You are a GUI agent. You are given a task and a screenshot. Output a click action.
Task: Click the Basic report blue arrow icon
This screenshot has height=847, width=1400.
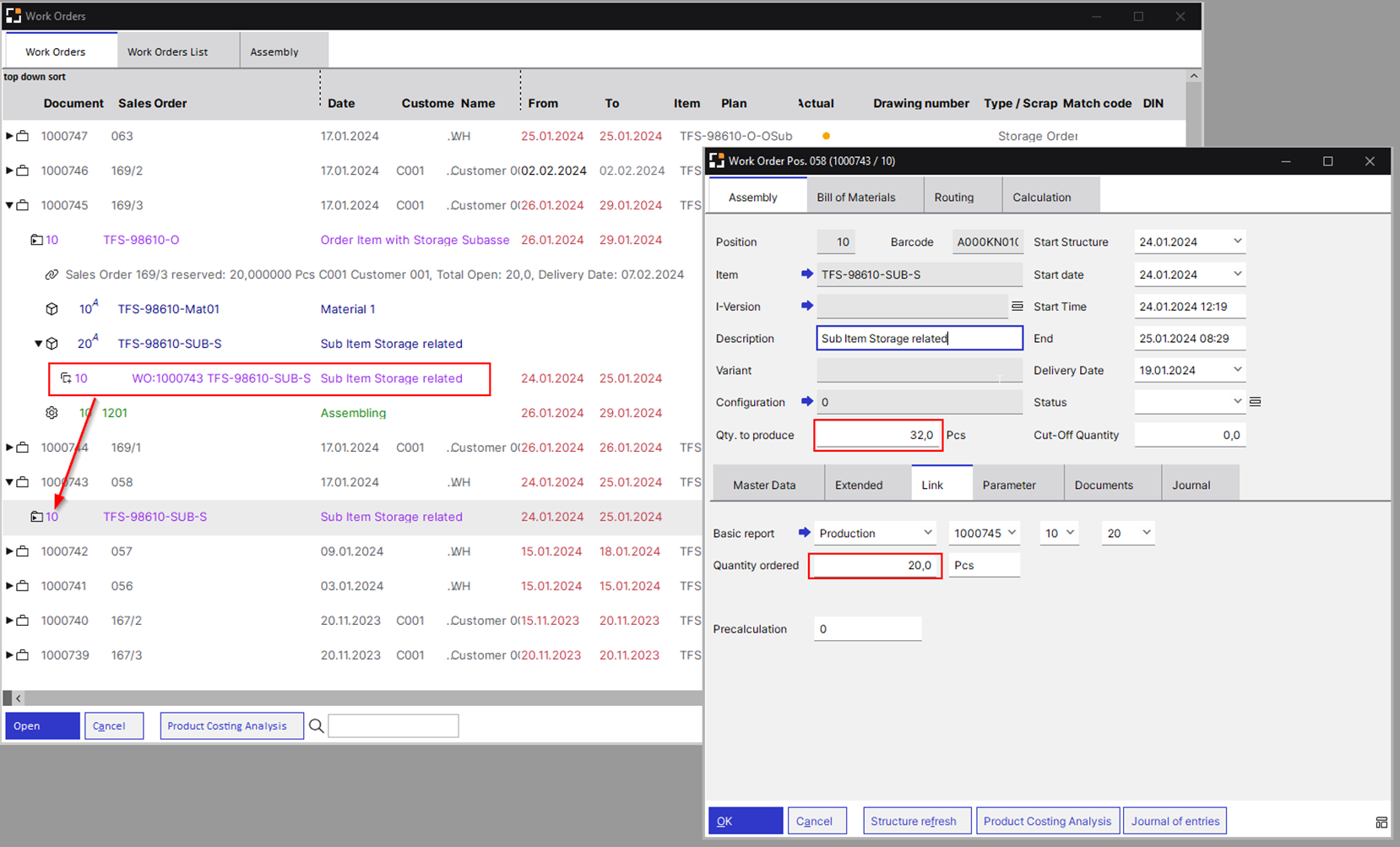[x=804, y=533]
